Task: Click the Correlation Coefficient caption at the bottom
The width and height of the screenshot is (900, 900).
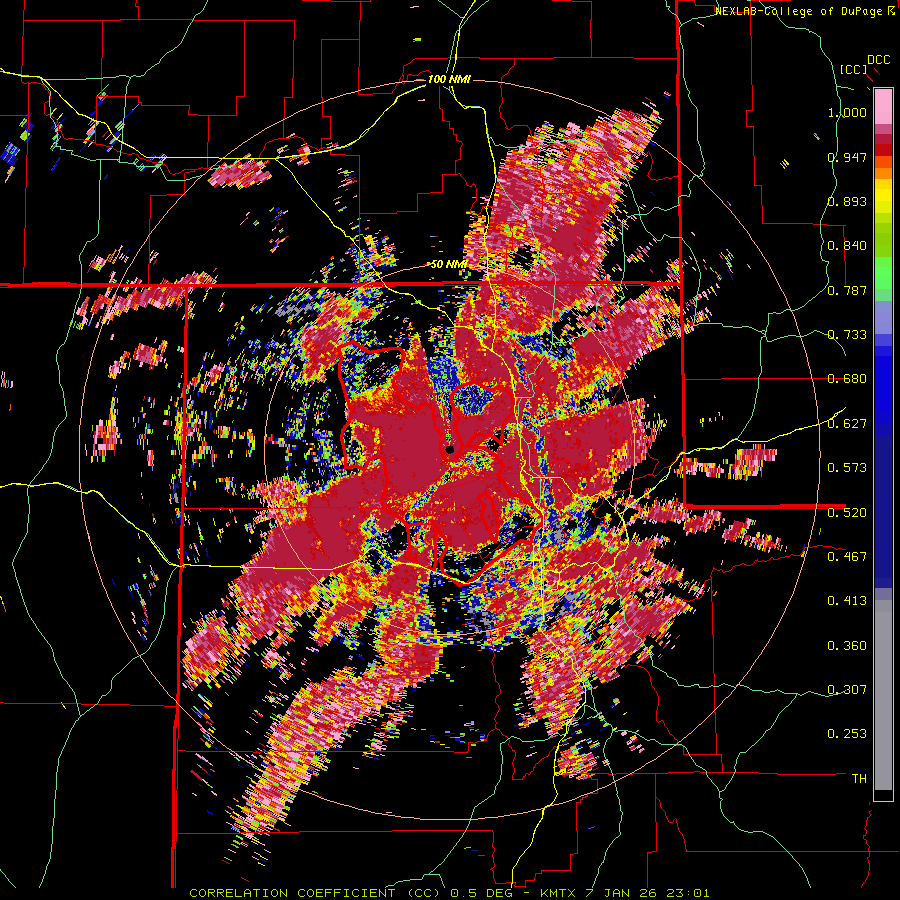Action: pyautogui.click(x=449, y=893)
